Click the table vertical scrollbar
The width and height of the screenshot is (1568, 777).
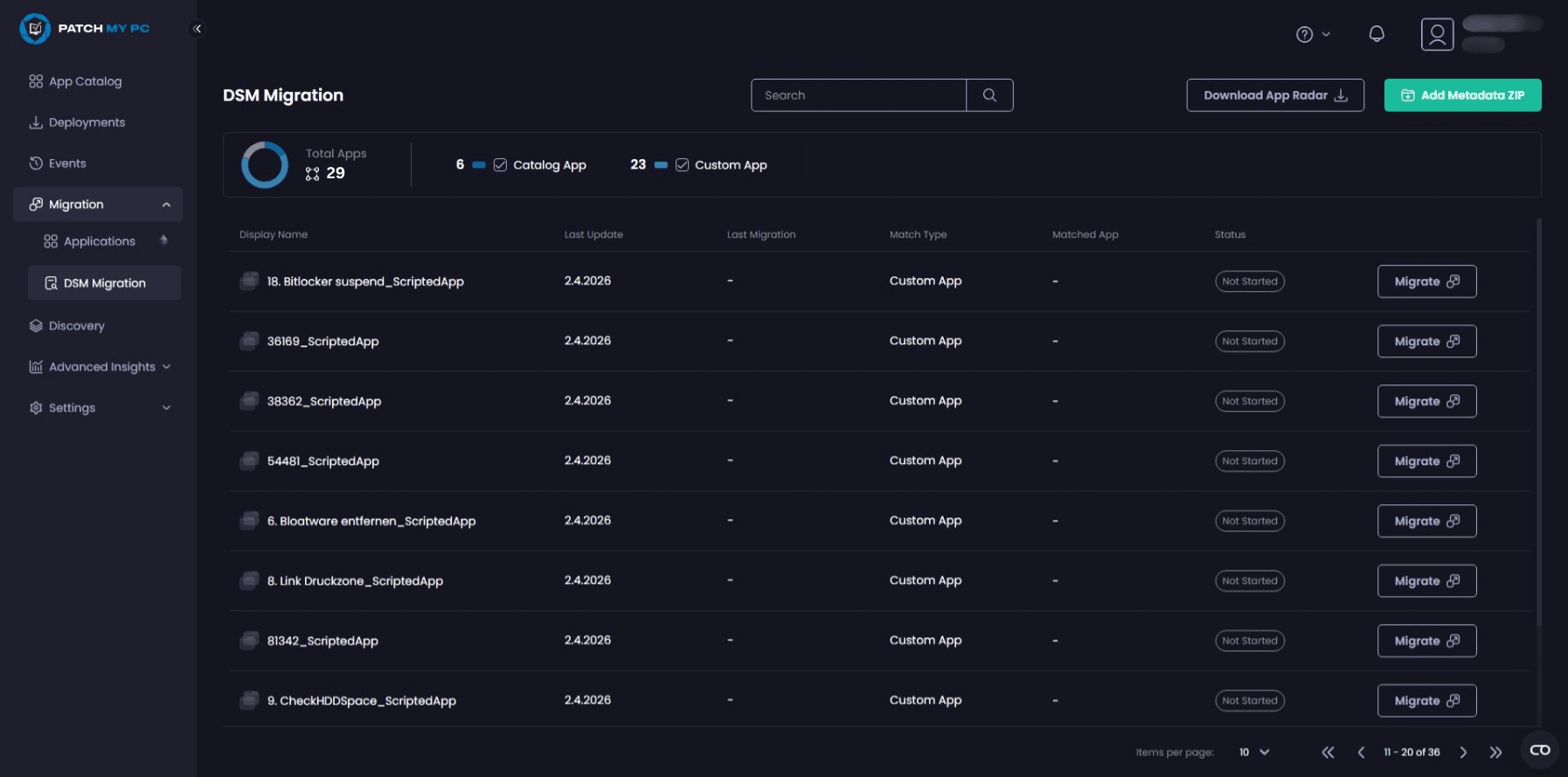tap(1538, 422)
